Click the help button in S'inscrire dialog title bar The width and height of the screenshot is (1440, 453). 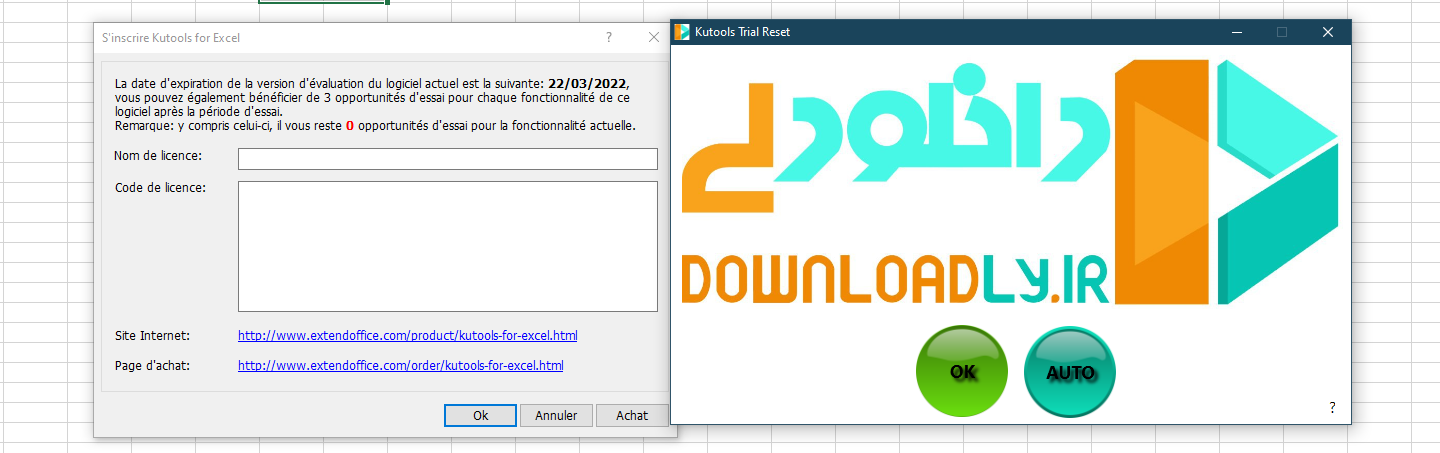(609, 37)
